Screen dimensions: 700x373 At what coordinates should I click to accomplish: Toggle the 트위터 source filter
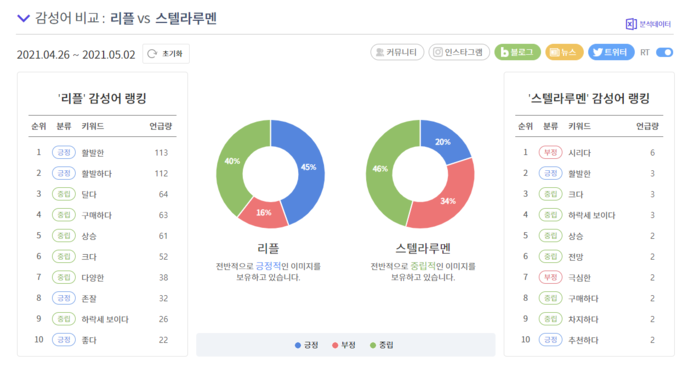click(x=611, y=52)
